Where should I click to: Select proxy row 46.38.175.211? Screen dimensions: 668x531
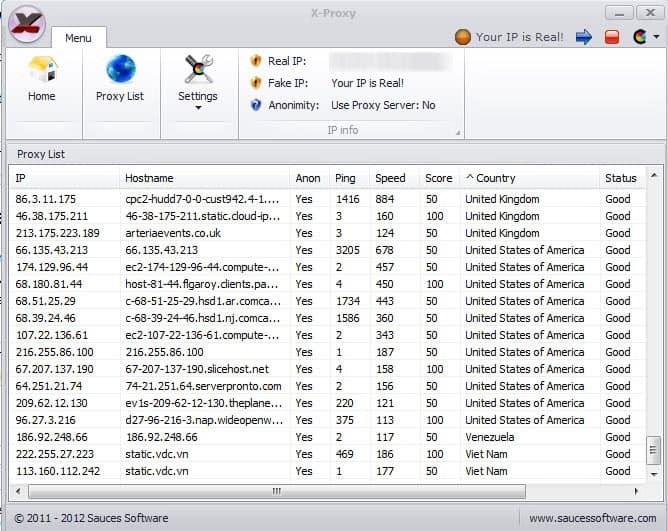tap(328, 216)
